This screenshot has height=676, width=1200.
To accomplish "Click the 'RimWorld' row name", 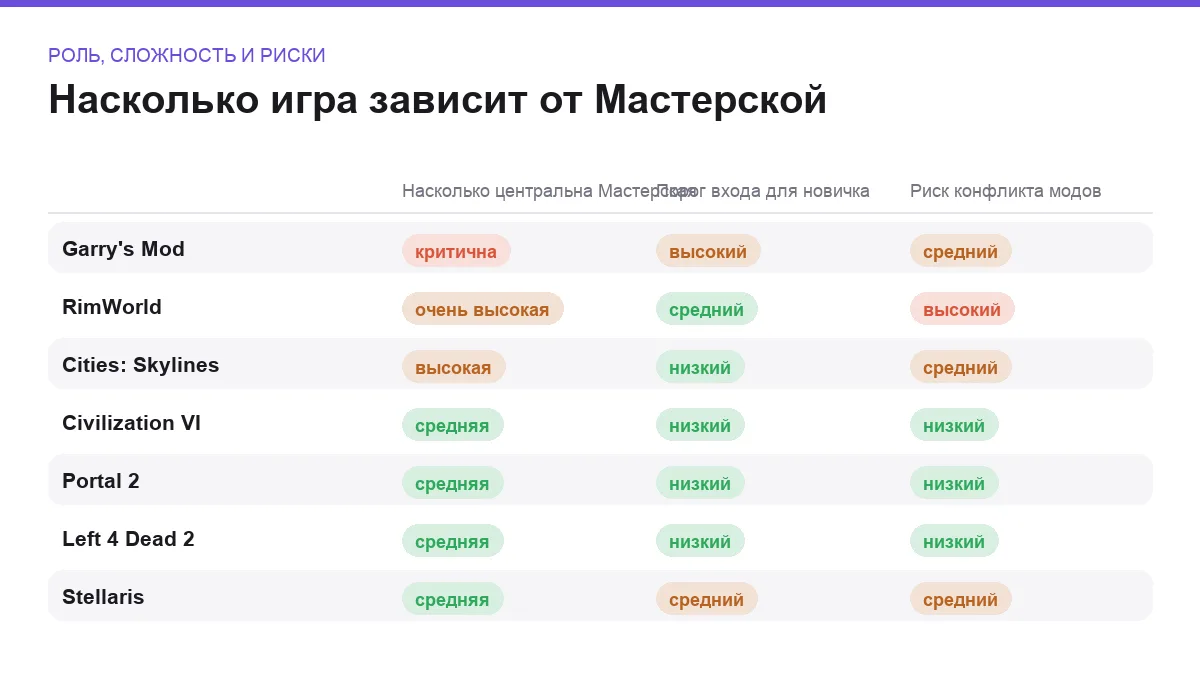I will pos(112,307).
